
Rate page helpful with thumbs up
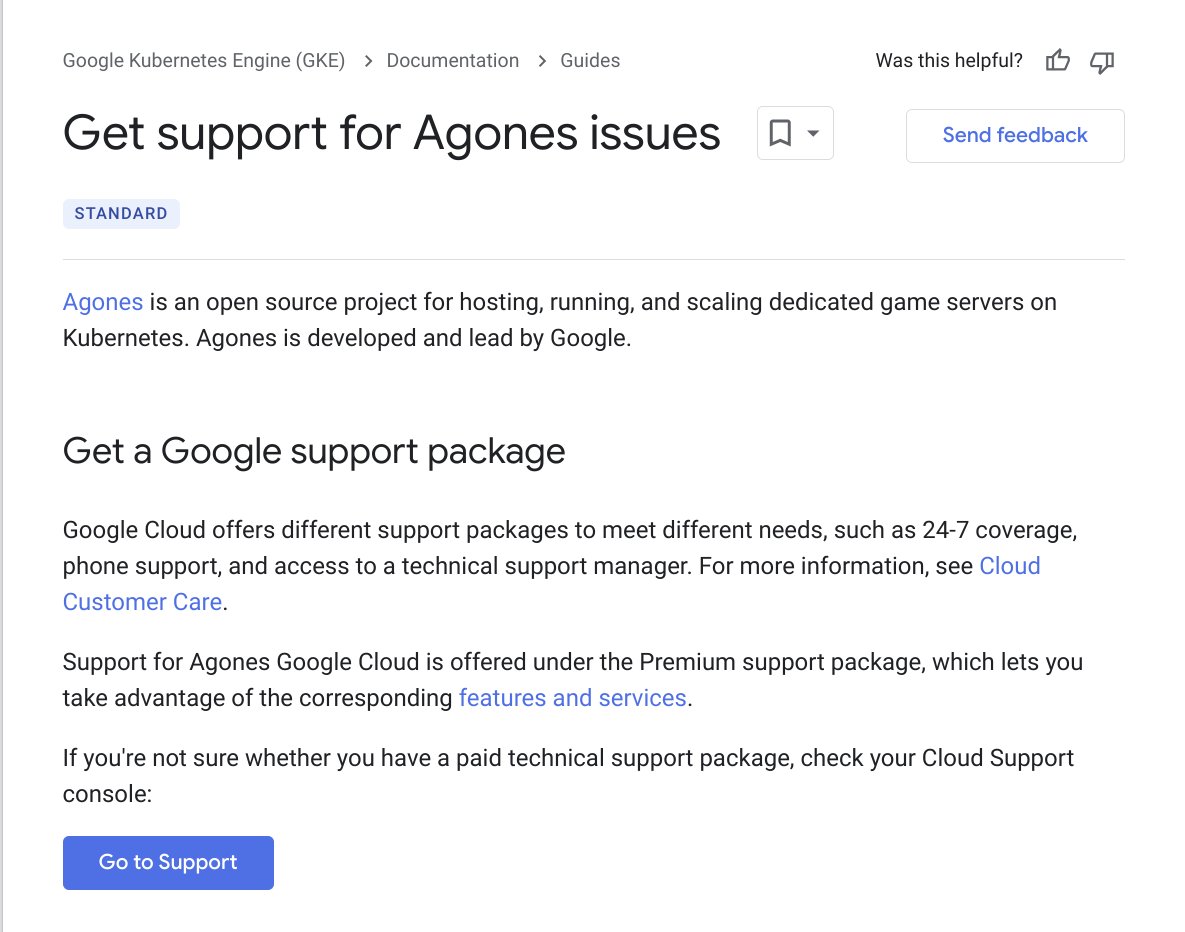pyautogui.click(x=1057, y=61)
